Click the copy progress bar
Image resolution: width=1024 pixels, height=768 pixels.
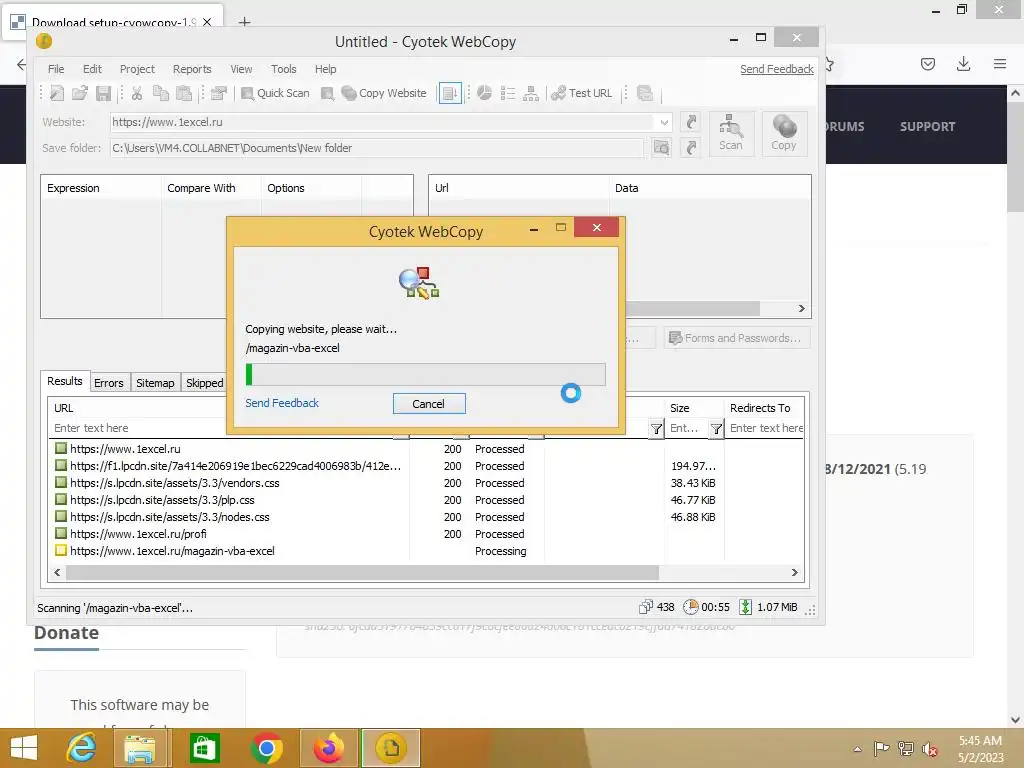(x=426, y=375)
